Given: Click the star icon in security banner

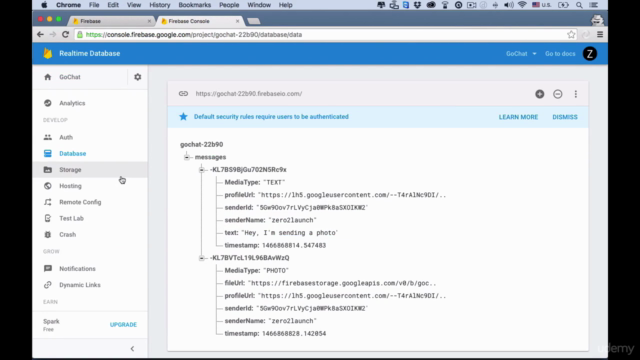Looking at the screenshot, I should click(x=183, y=117).
